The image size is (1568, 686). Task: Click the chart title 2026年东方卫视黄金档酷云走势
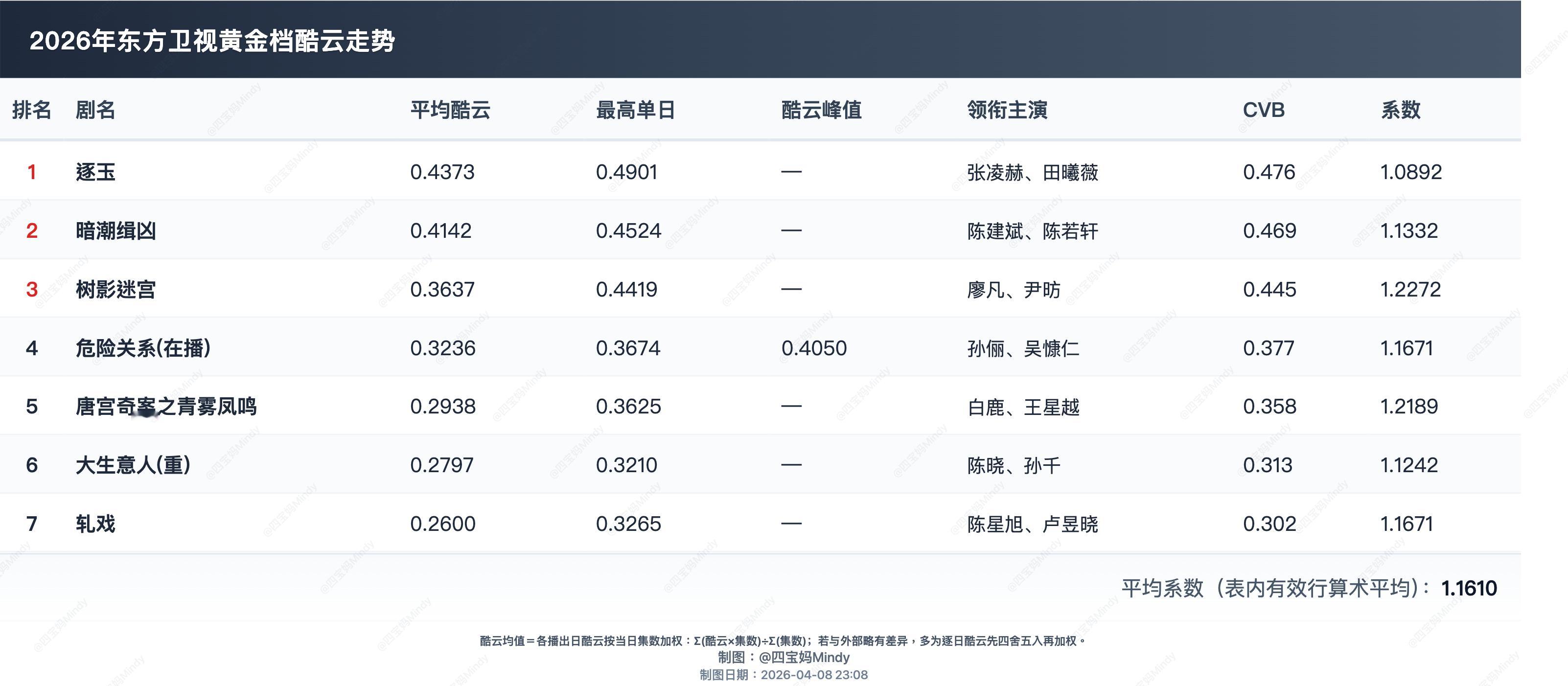click(x=212, y=41)
